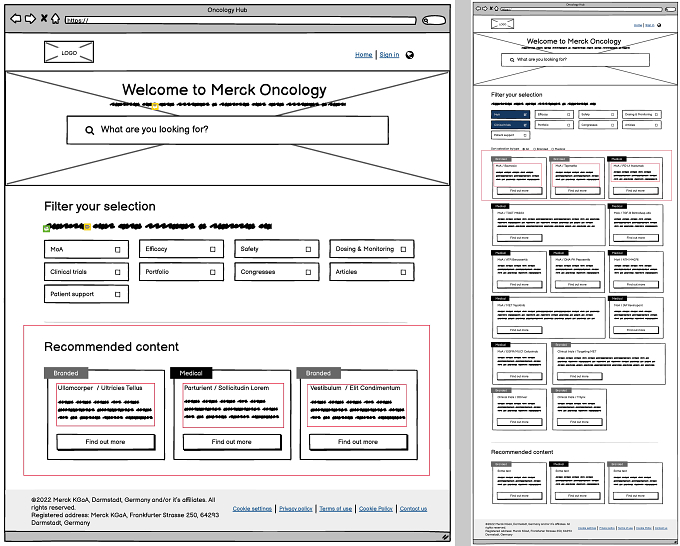Click the browser forward arrow icon

pyautogui.click(x=30, y=19)
